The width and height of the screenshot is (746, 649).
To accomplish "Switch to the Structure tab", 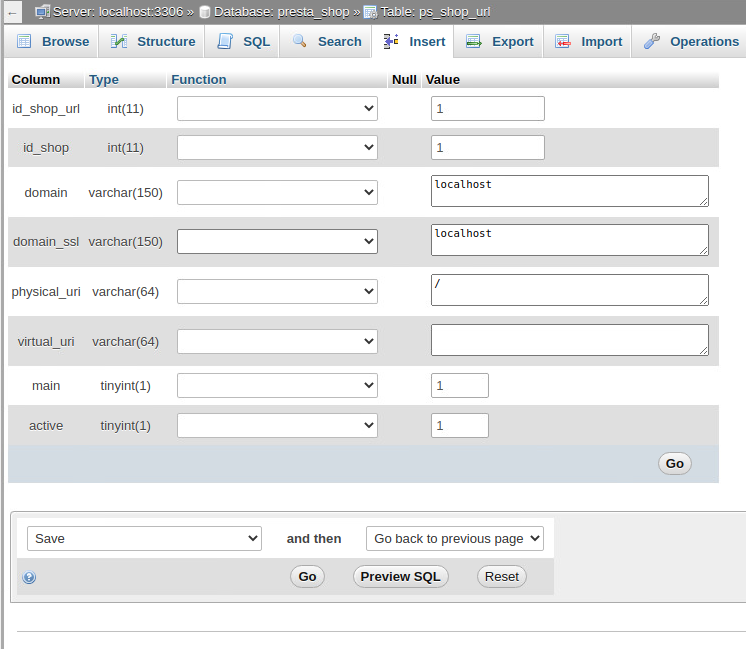I will (x=152, y=41).
